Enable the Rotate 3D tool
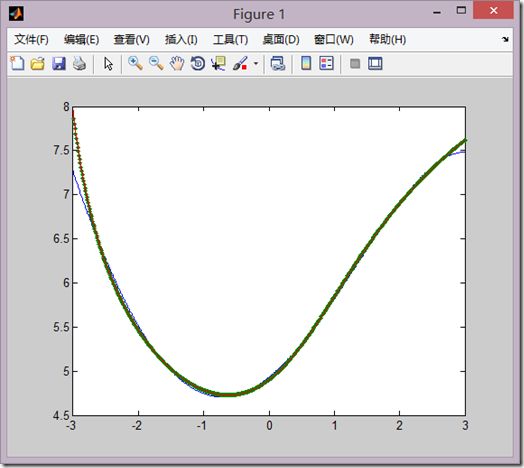524x468 pixels. [198, 63]
